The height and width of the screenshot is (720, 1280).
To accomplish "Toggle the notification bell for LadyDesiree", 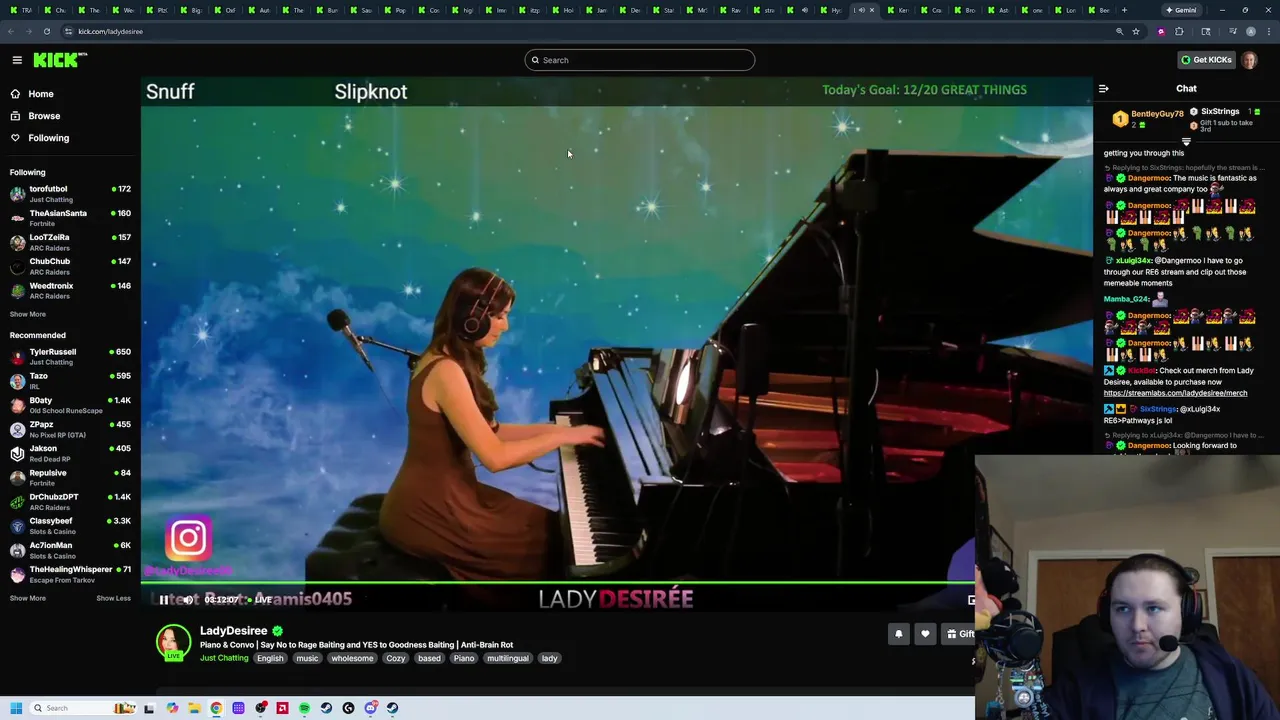I will pyautogui.click(x=898, y=633).
